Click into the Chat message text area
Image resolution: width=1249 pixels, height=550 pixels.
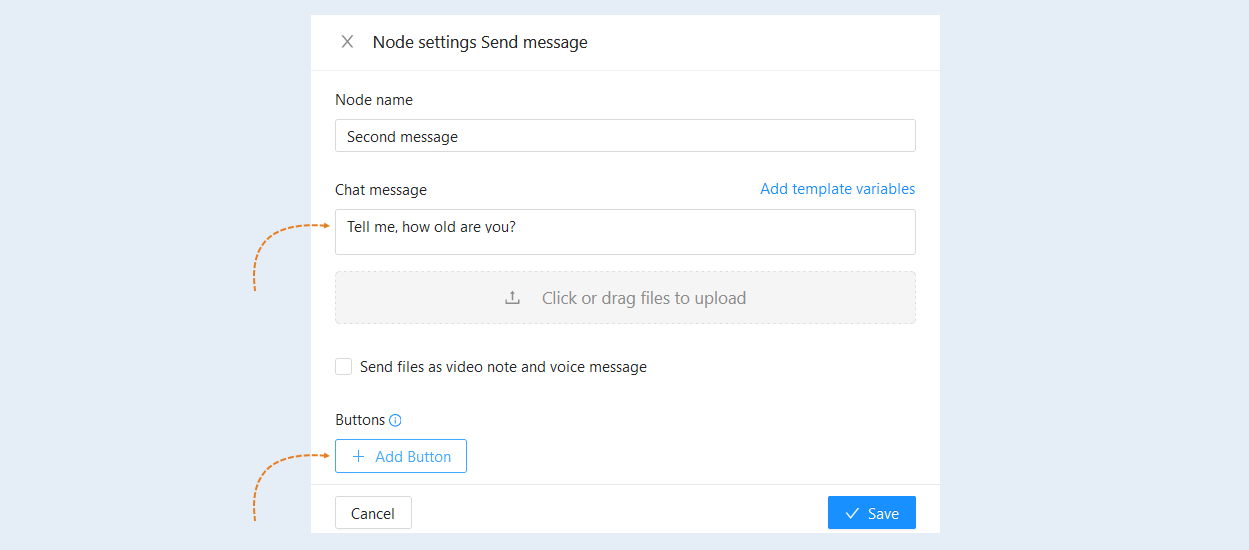tap(625, 232)
